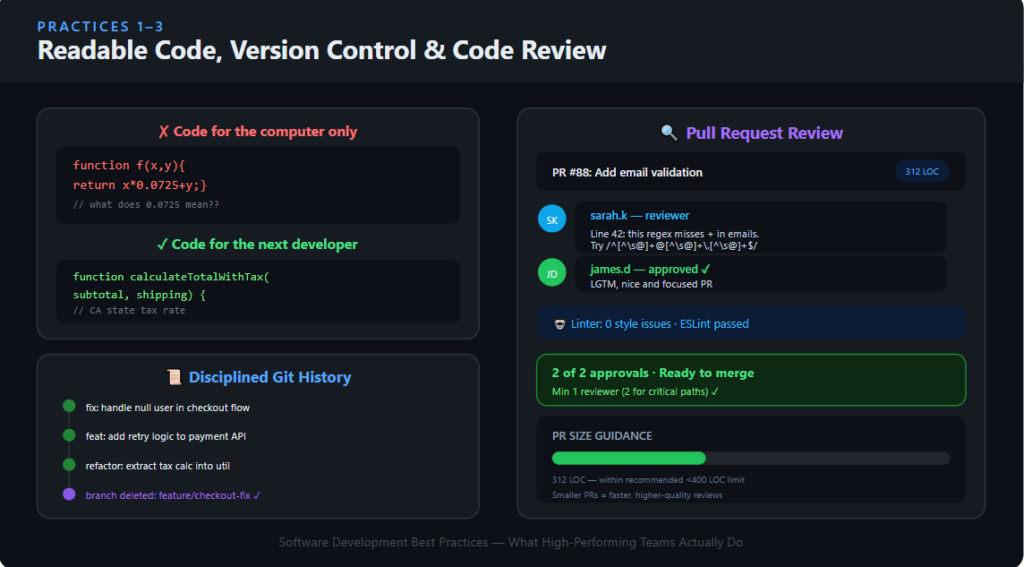Click 'refactor: extract tax calc into util' commit
The height and width of the screenshot is (567, 1024).
point(157,466)
